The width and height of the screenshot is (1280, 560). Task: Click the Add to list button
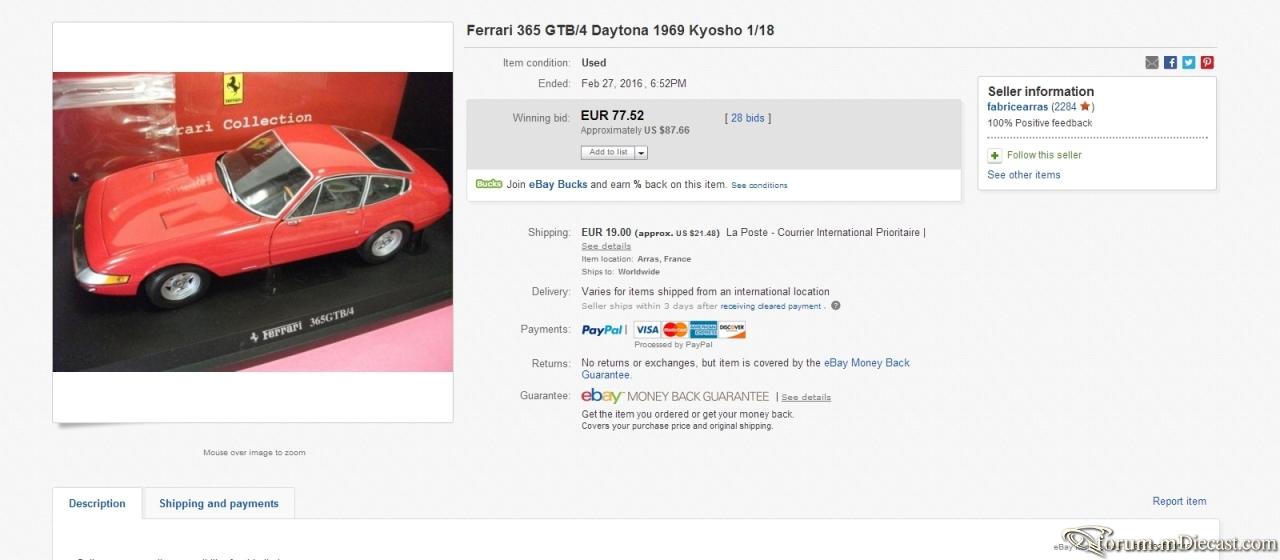(608, 153)
